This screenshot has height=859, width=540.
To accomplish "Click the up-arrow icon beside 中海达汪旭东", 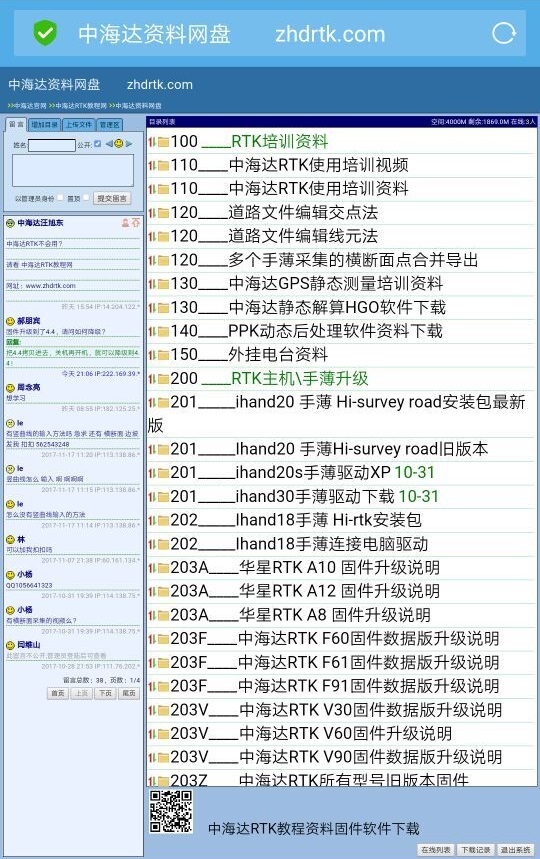I will click(x=135, y=223).
